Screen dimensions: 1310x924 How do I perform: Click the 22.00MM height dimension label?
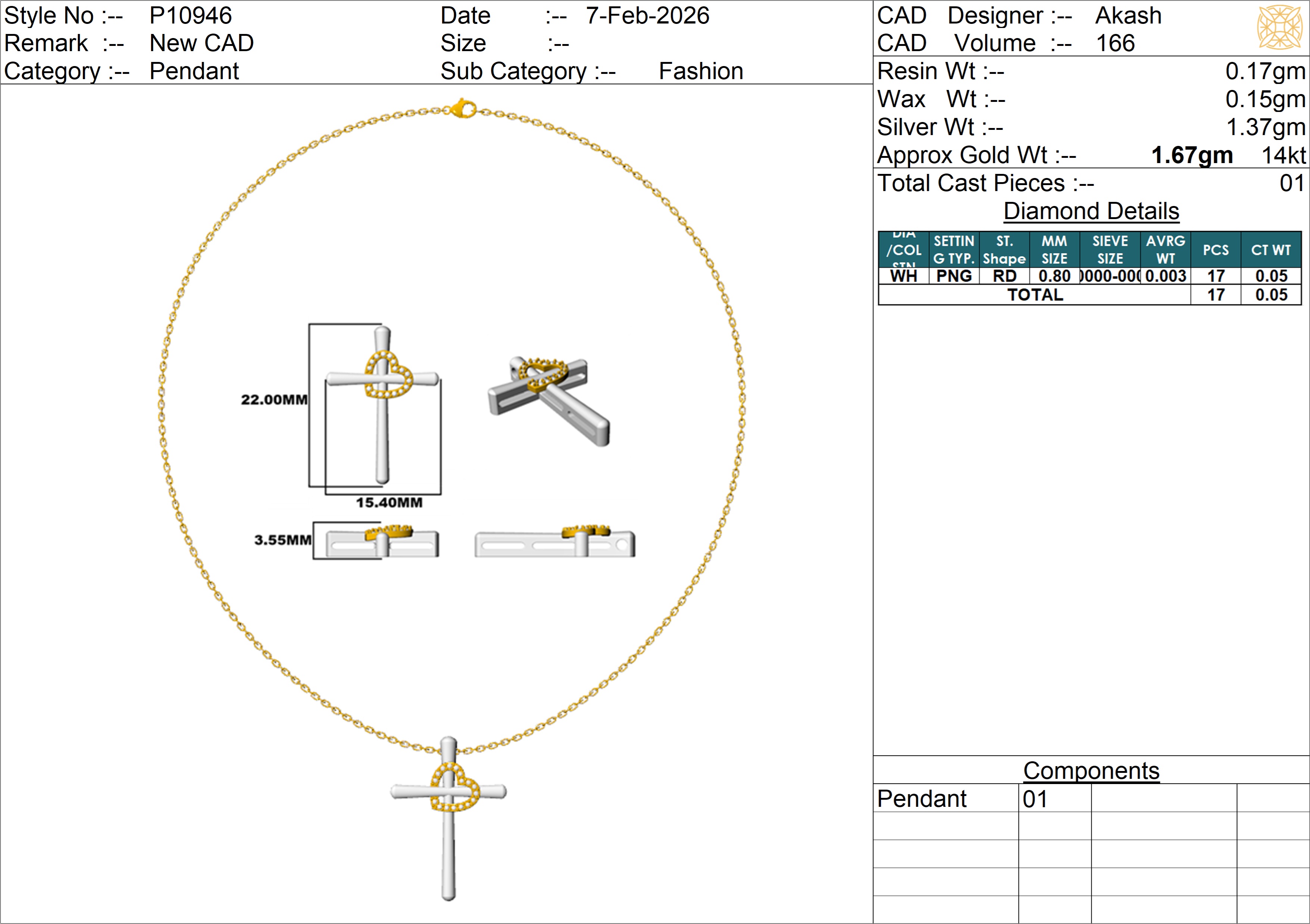pyautogui.click(x=274, y=400)
